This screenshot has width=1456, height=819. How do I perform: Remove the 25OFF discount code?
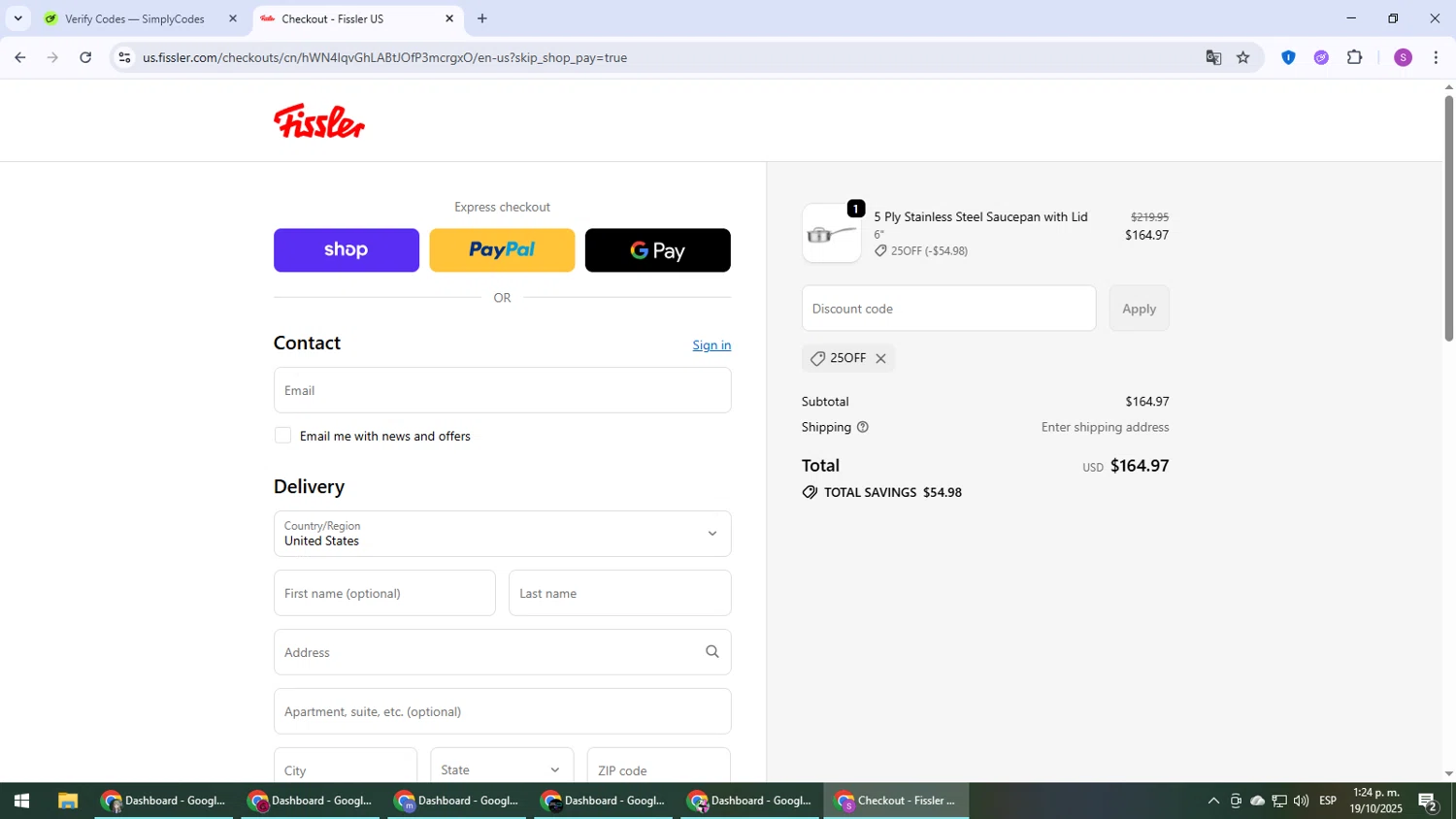click(880, 359)
